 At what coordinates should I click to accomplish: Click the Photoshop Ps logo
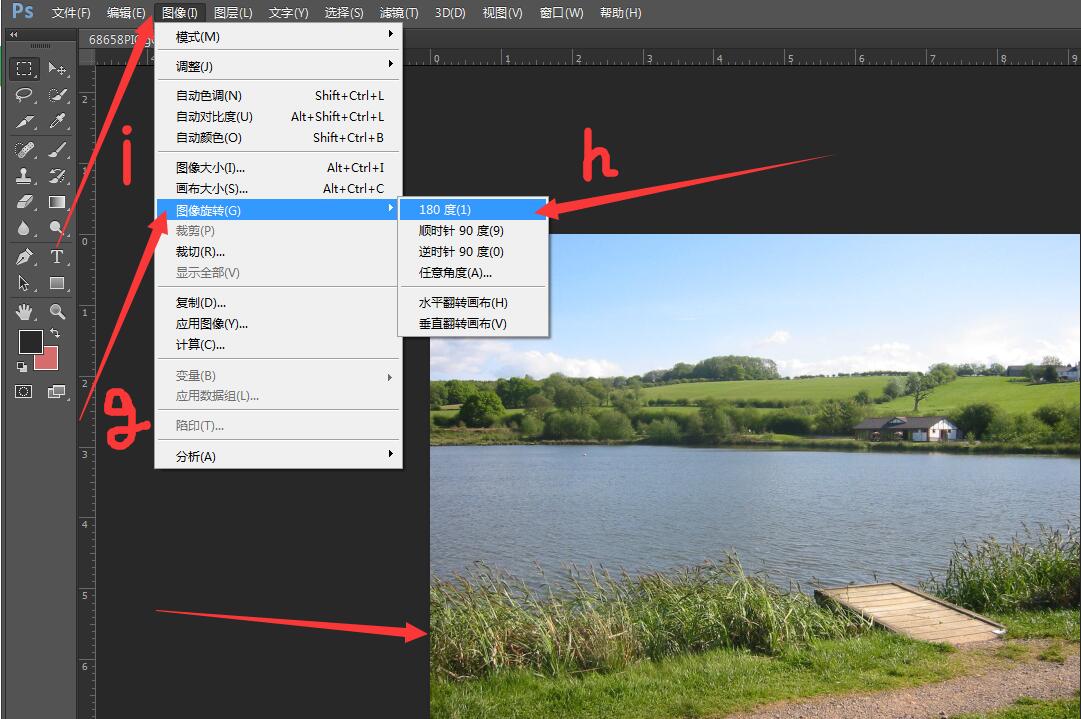point(23,11)
